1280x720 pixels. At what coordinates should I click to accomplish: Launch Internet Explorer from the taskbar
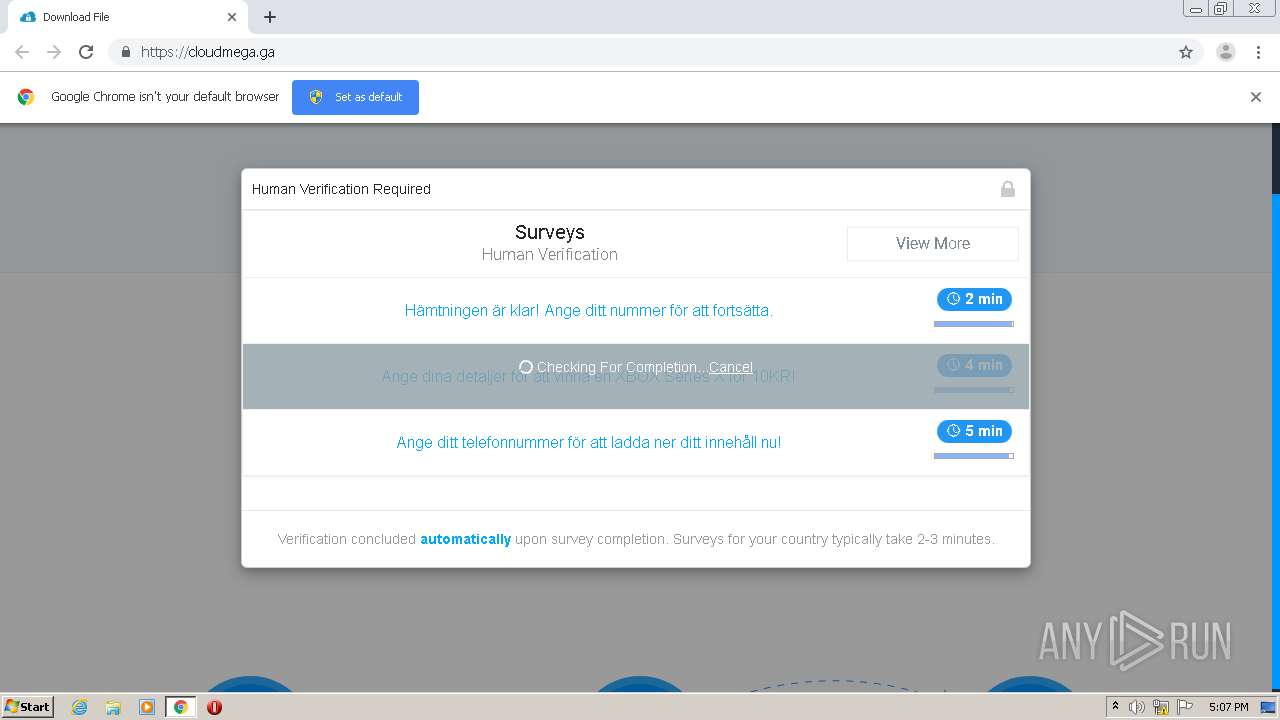pyautogui.click(x=80, y=707)
